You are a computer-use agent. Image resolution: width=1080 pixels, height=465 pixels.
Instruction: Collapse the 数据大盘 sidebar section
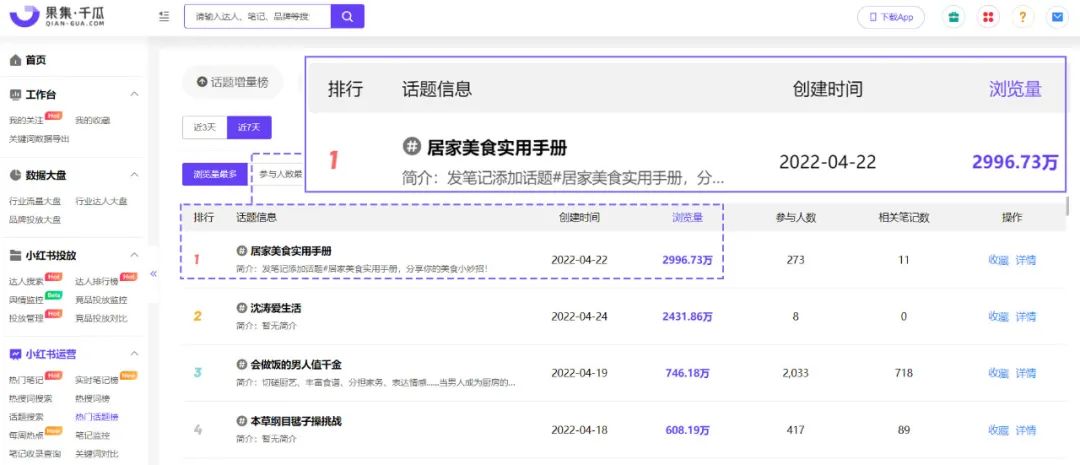[x=134, y=175]
